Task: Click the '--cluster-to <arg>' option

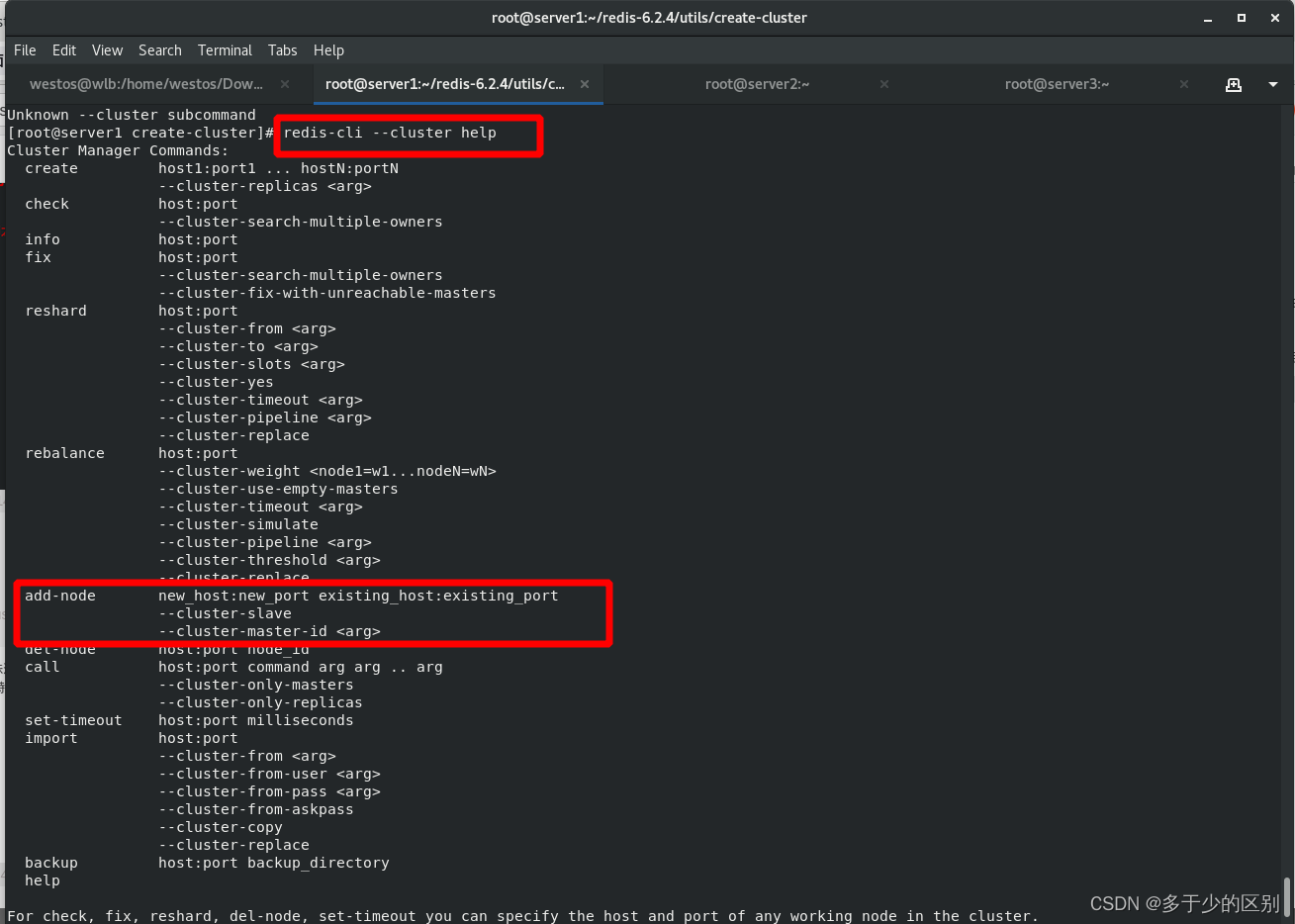Action: [238, 346]
